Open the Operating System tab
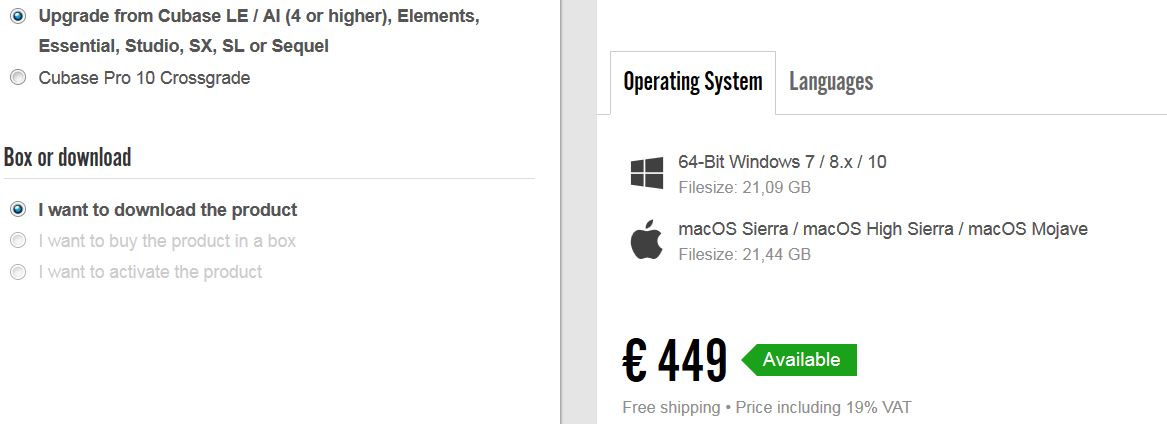This screenshot has width=1167, height=424. coord(693,83)
